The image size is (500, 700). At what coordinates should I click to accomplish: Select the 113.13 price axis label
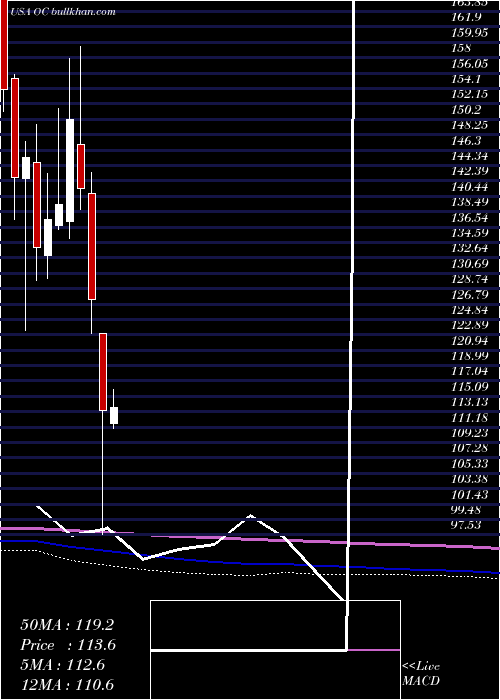click(470, 402)
